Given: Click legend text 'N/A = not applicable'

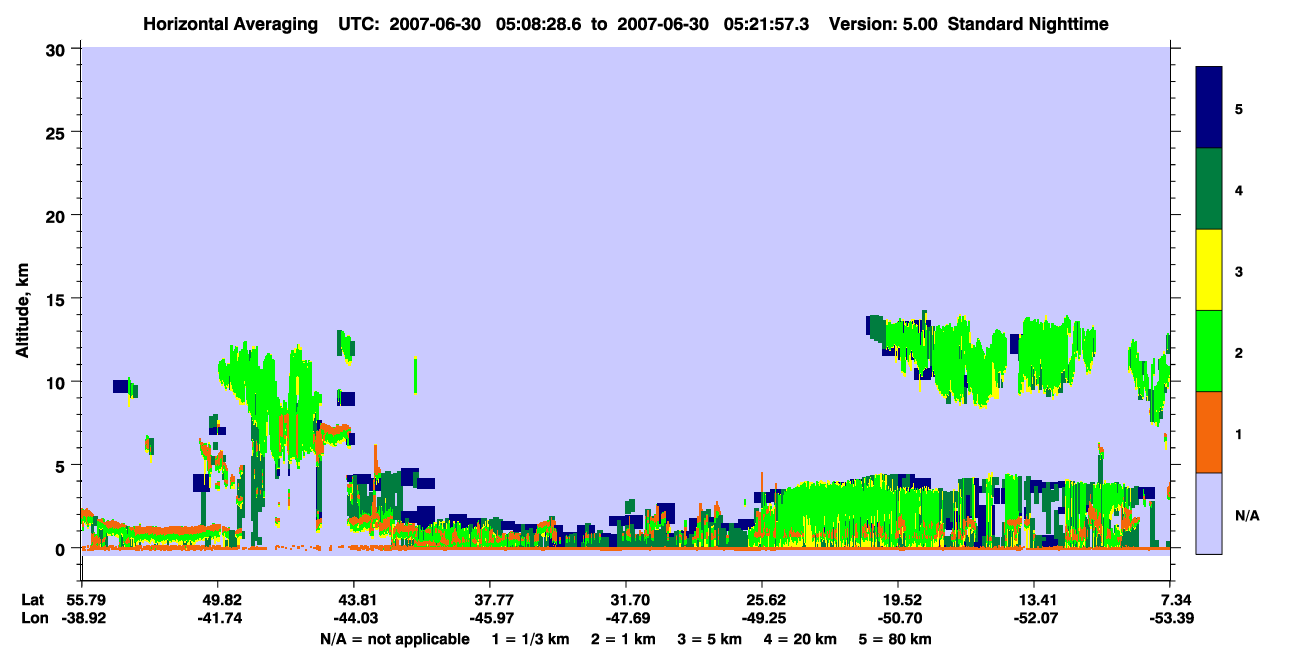Looking at the screenshot, I should (395, 639).
